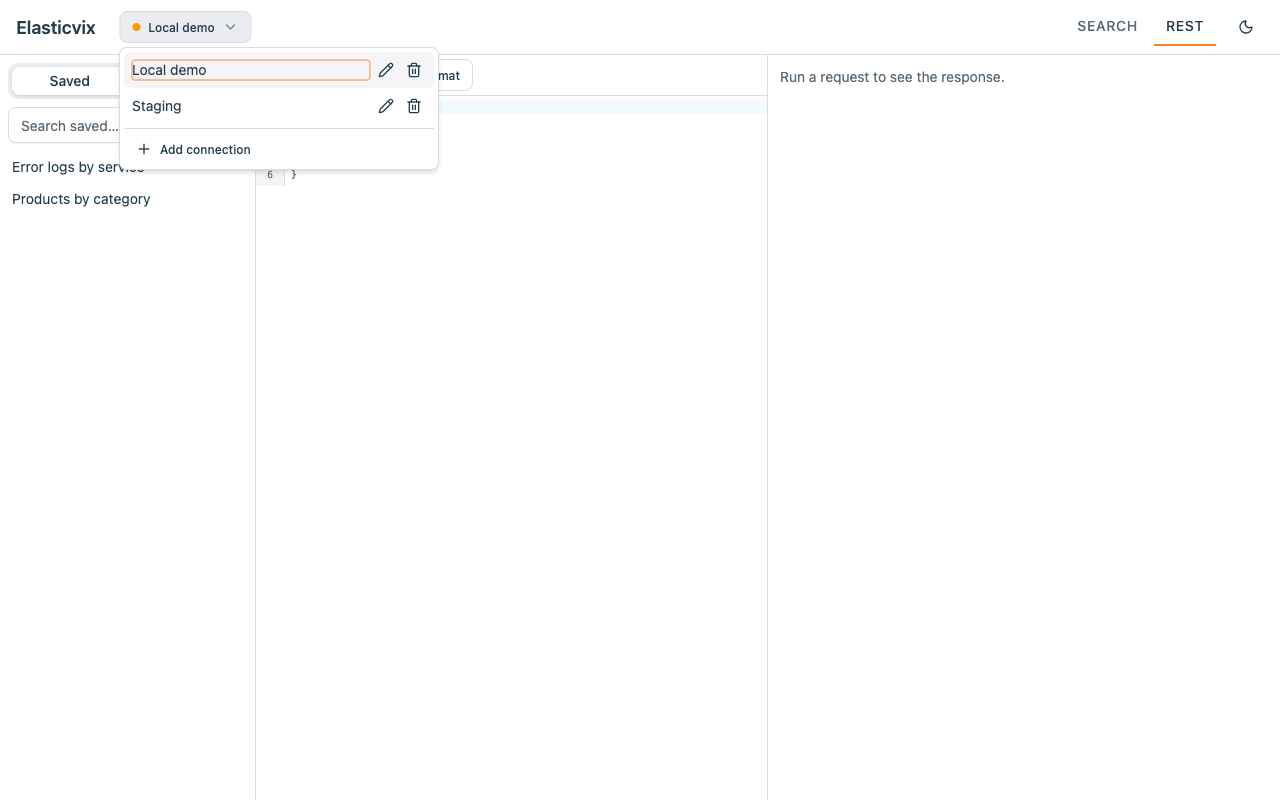Delete the Local demo connection
Image resolution: width=1280 pixels, height=800 pixels.
pos(414,70)
